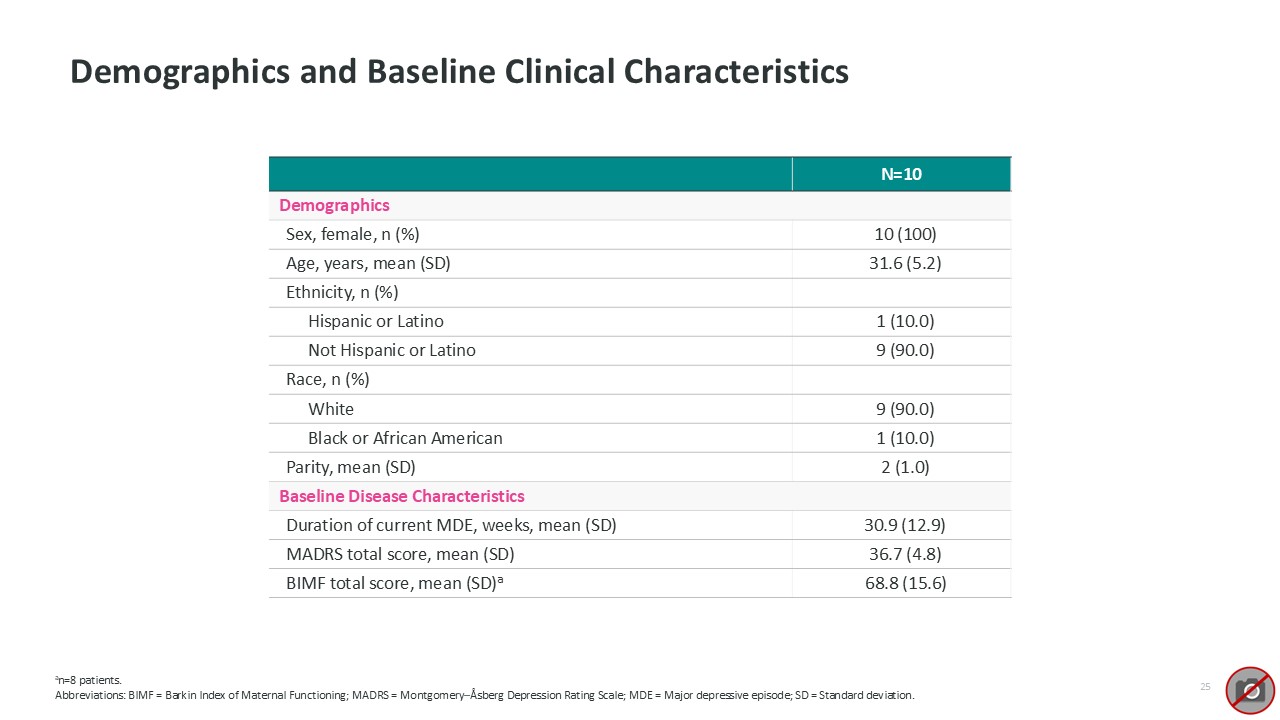Select the pink Demographics section heading
Viewport: 1280px width, 720px height.
[x=334, y=205]
